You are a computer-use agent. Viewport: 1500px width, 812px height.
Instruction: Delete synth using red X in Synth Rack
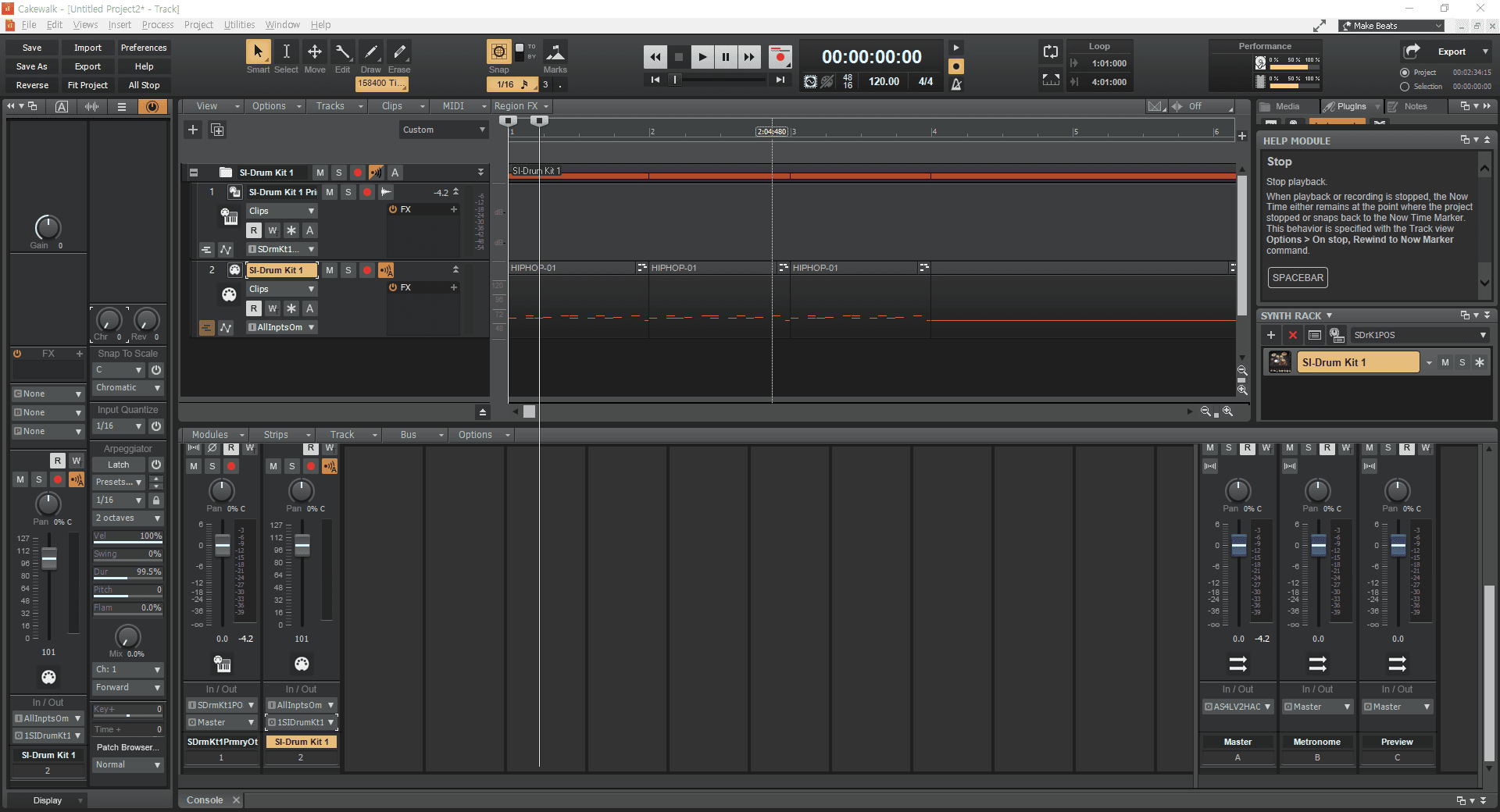1293,335
